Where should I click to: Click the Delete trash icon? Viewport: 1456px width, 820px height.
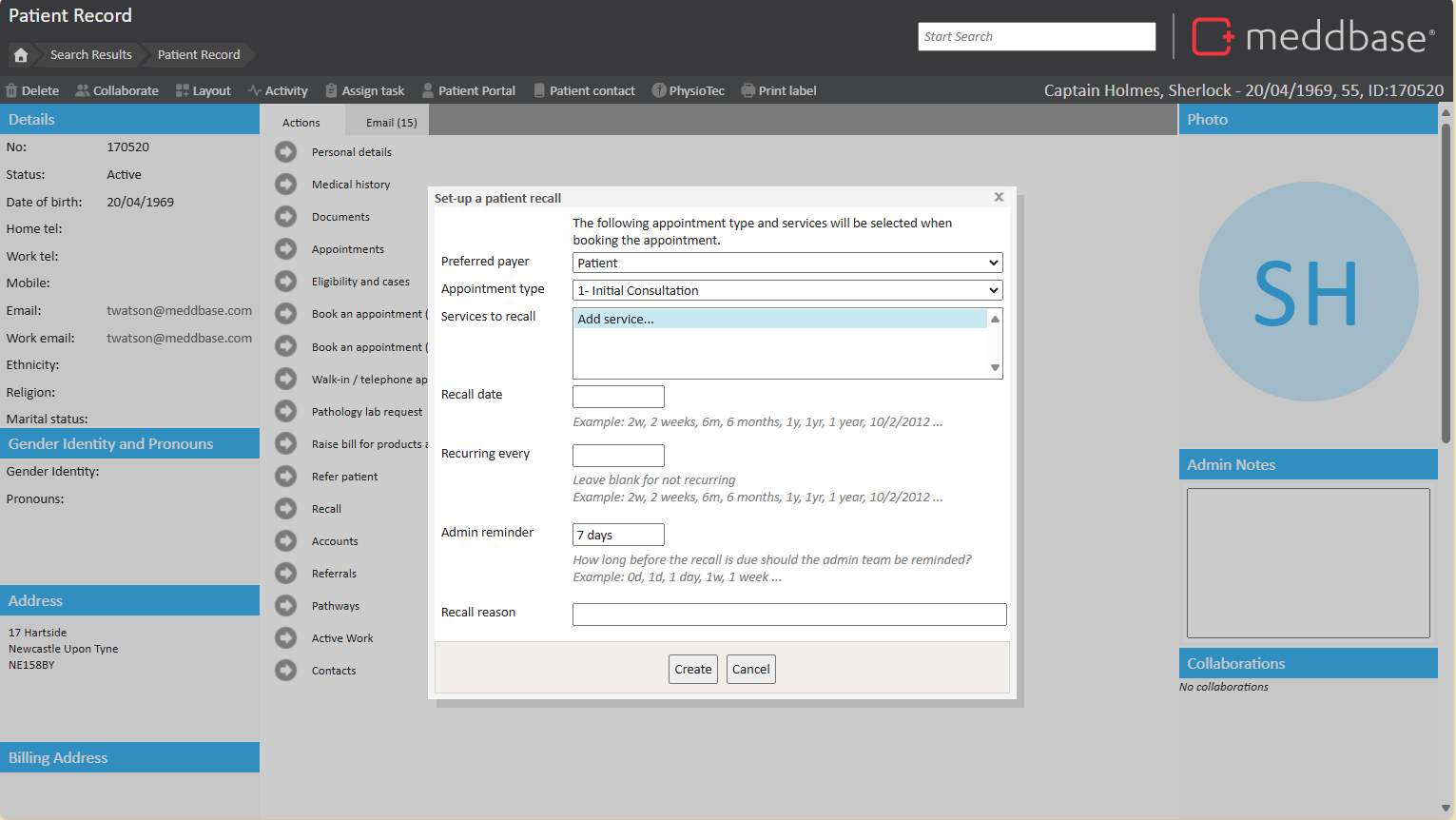pyautogui.click(x=12, y=91)
